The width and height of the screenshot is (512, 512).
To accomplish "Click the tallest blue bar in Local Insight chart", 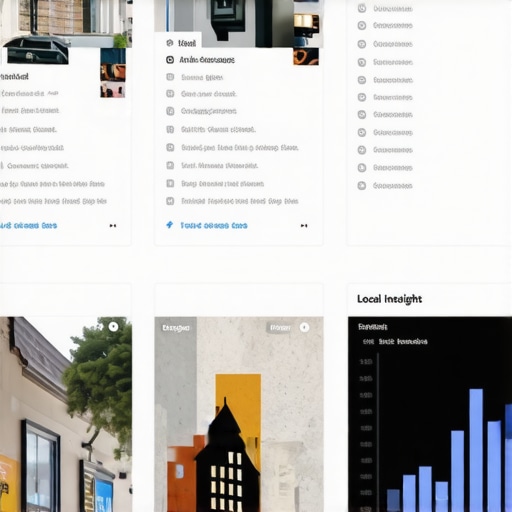I will click(476, 450).
